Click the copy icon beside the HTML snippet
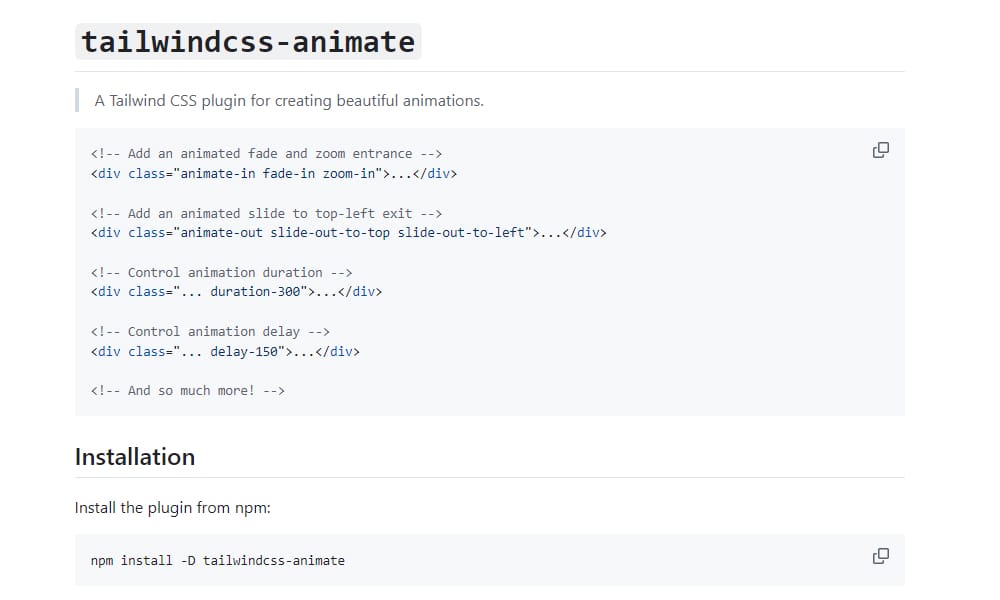The height and width of the screenshot is (600, 1000). (880, 149)
